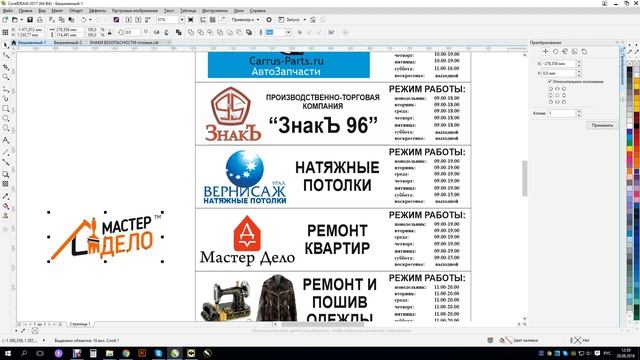Viewport: 640px width, 360px height.
Task: Click the Trim shaping icon in property bar
Action: coord(200,32)
